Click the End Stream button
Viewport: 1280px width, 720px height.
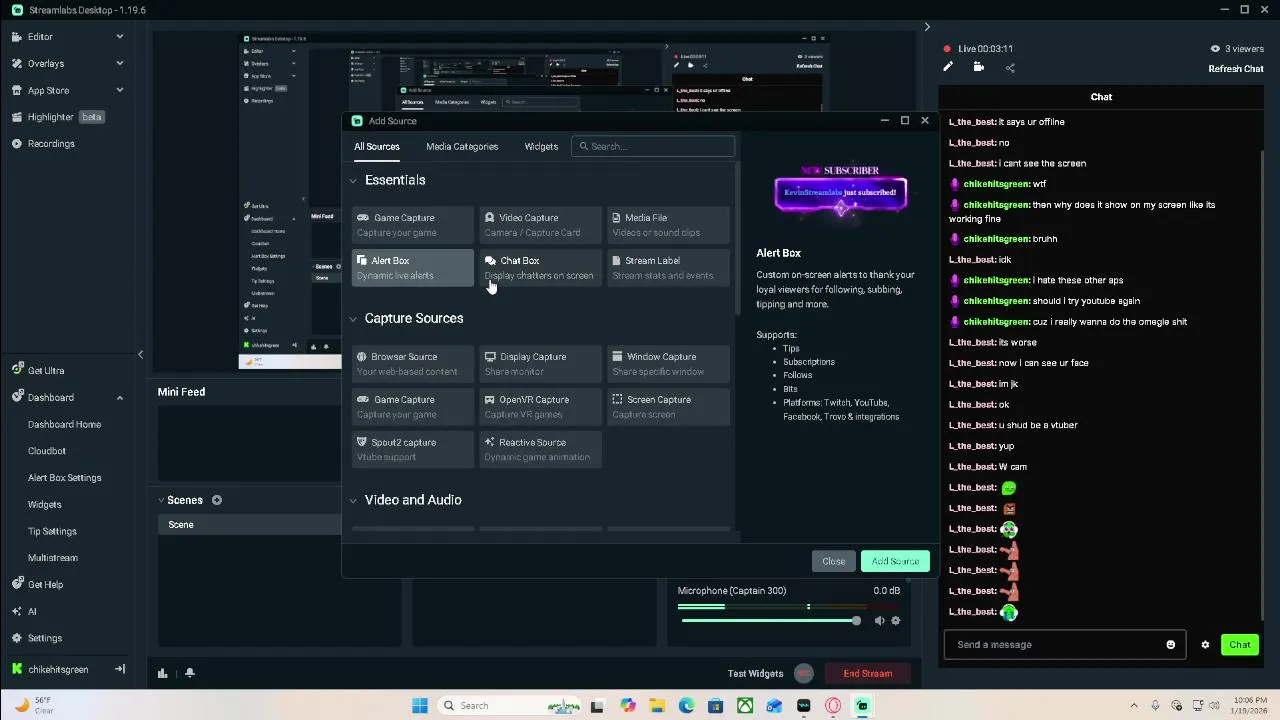pos(868,674)
